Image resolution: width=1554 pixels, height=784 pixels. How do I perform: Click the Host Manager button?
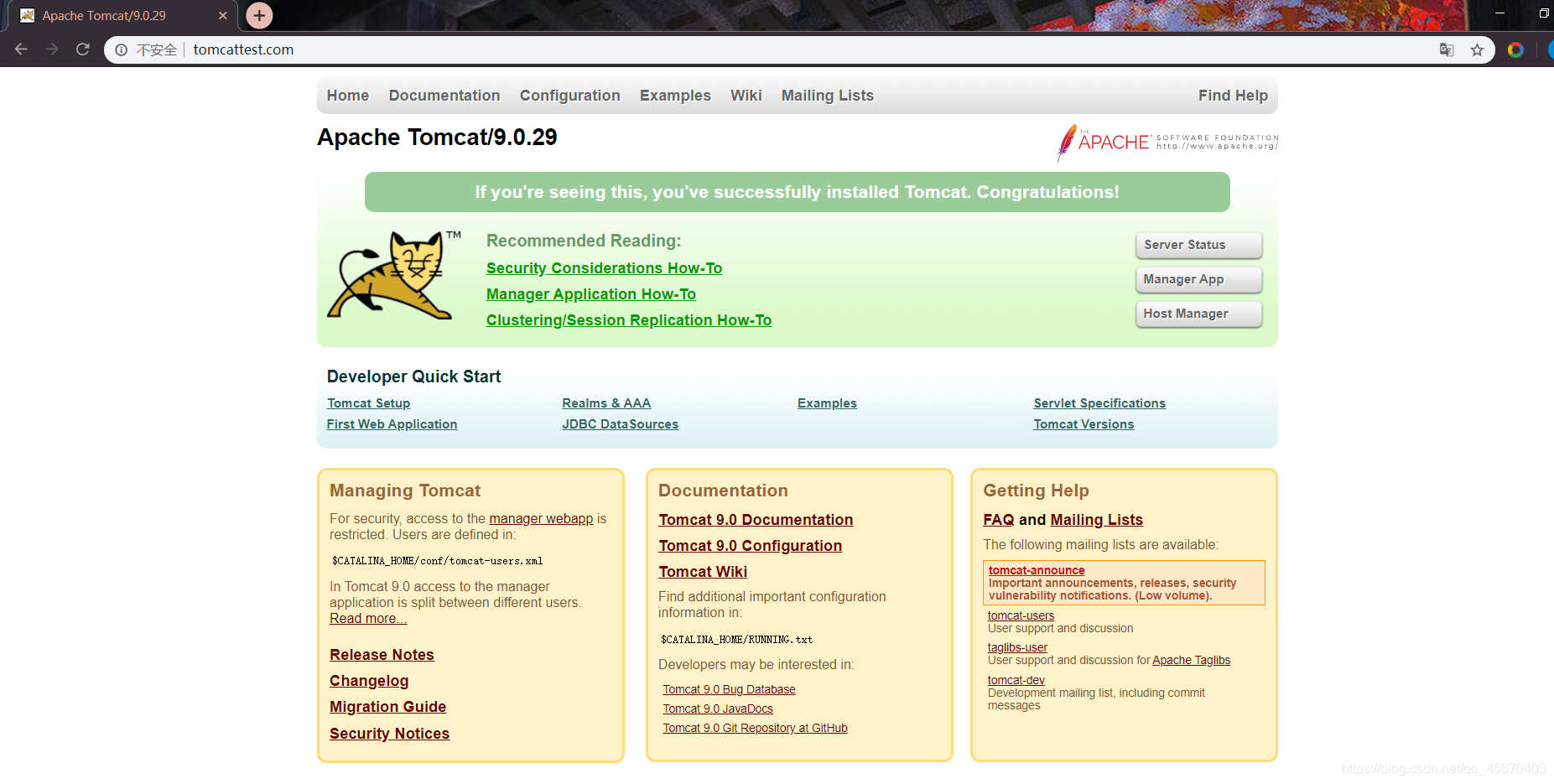click(1199, 314)
